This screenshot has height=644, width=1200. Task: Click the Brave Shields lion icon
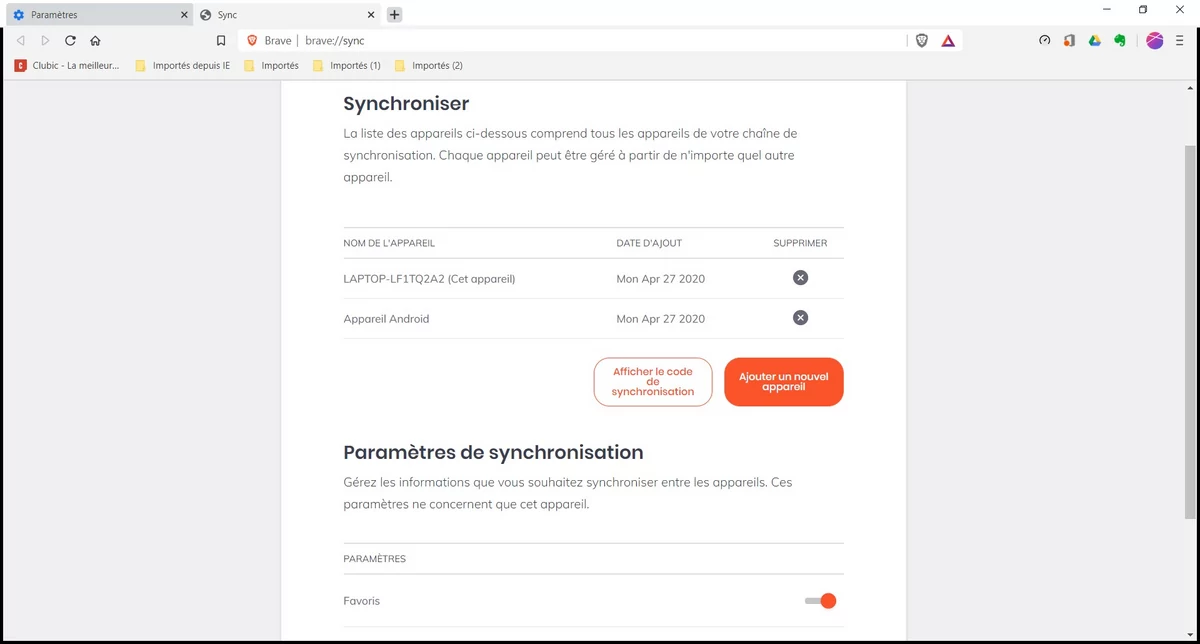[922, 41]
